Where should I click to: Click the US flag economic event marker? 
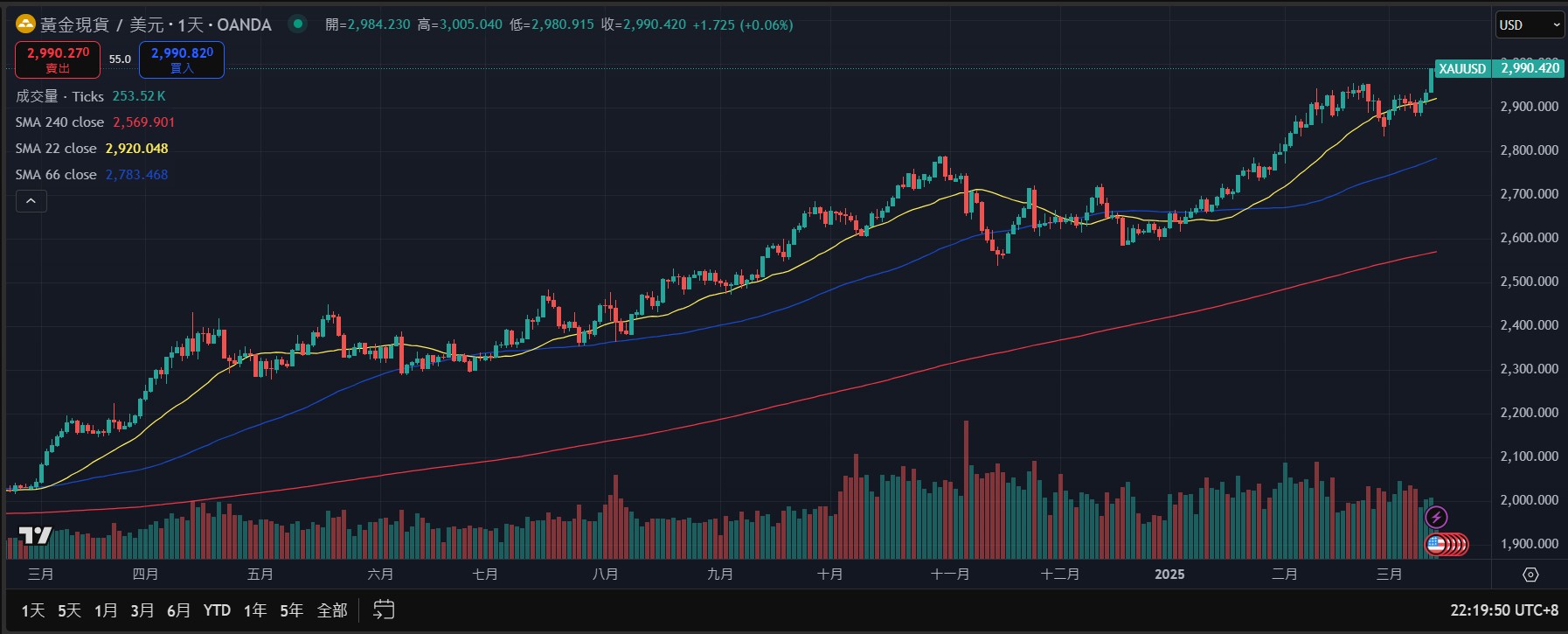pos(1436,545)
